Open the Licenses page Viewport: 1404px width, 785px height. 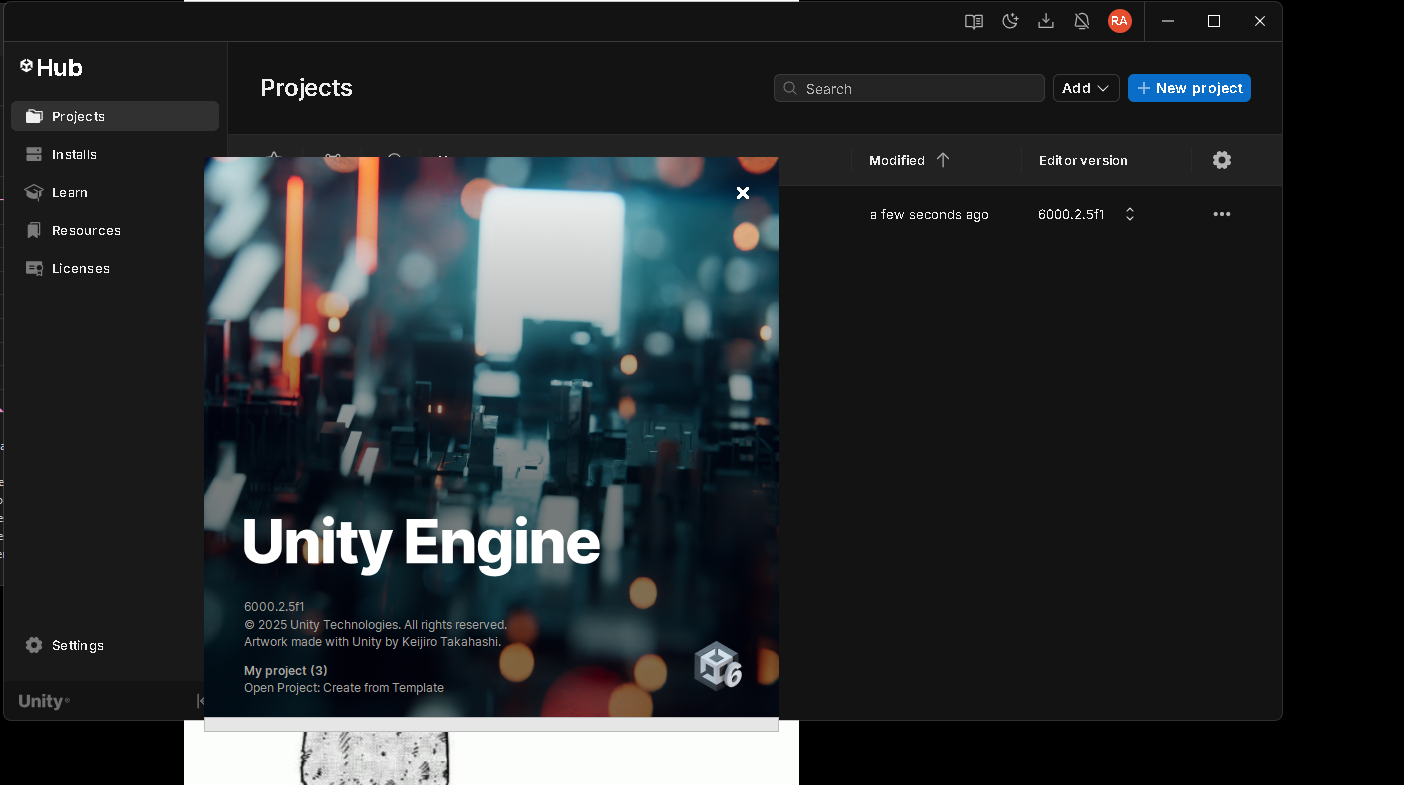[x=115, y=268]
